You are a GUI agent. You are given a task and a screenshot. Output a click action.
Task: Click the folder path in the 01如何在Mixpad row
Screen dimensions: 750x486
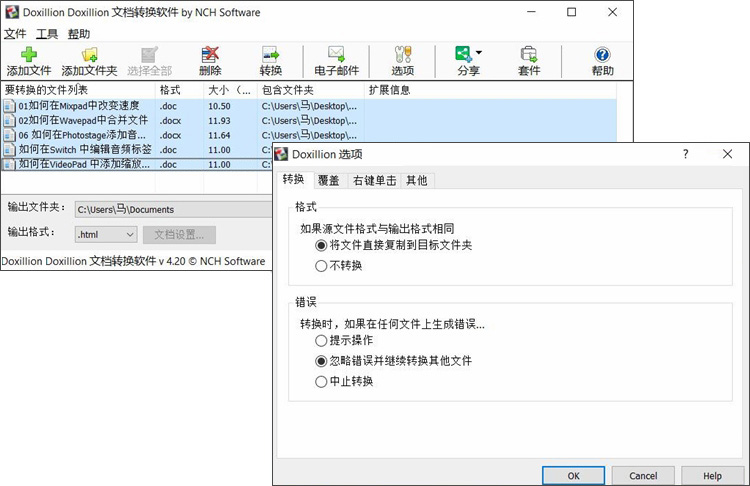coord(309,106)
